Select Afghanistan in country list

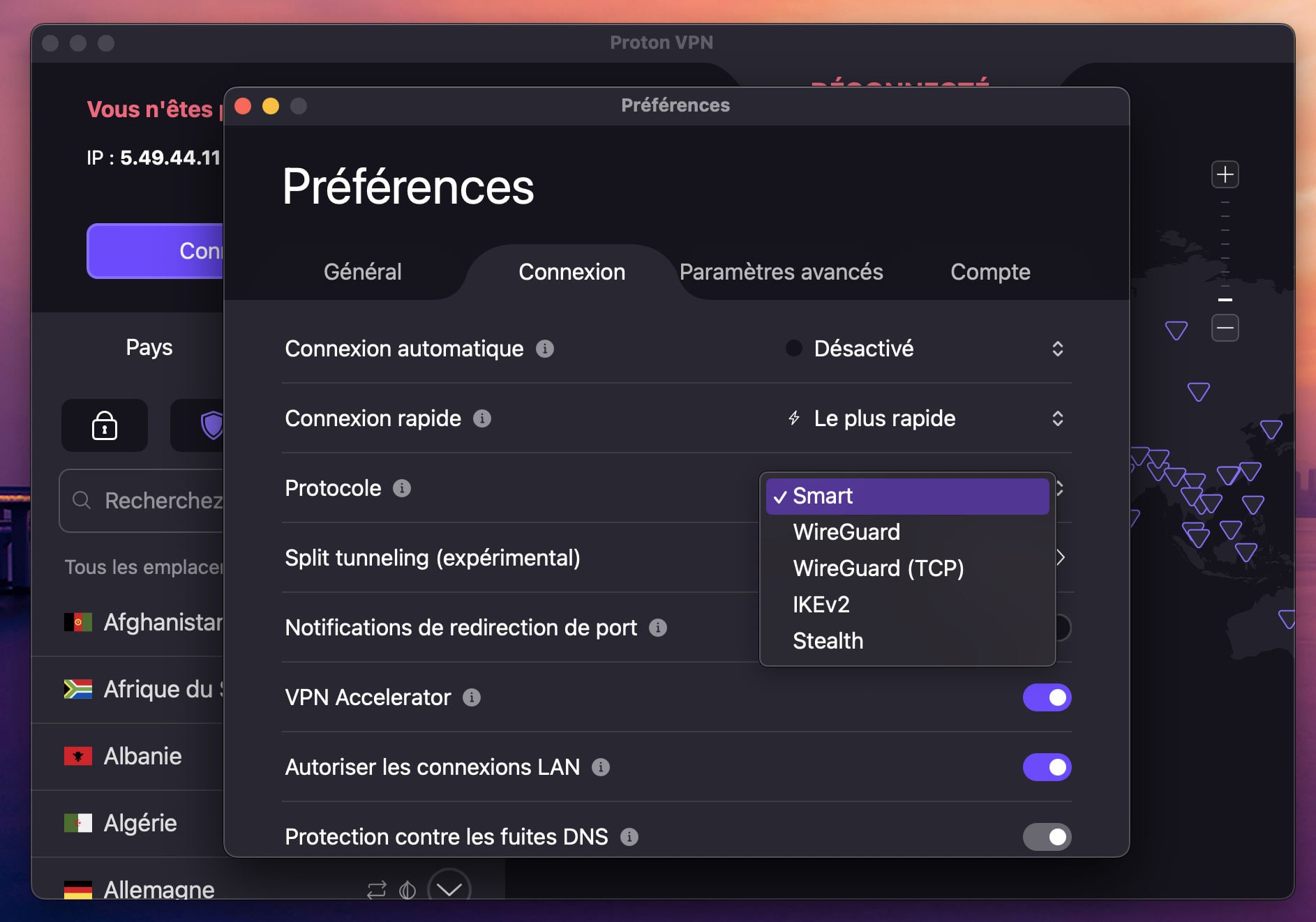(128, 622)
